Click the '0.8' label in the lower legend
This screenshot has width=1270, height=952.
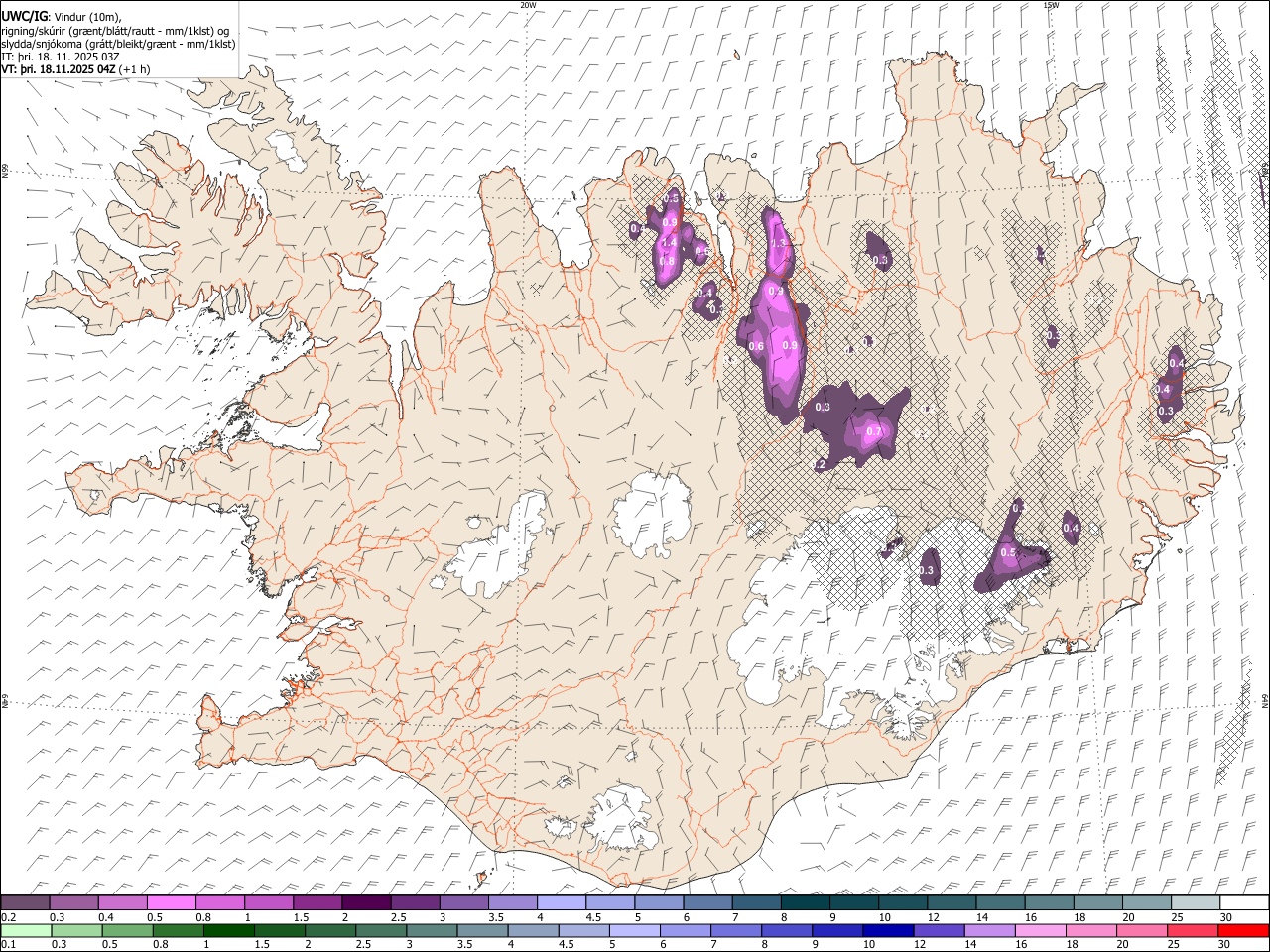pos(161,945)
